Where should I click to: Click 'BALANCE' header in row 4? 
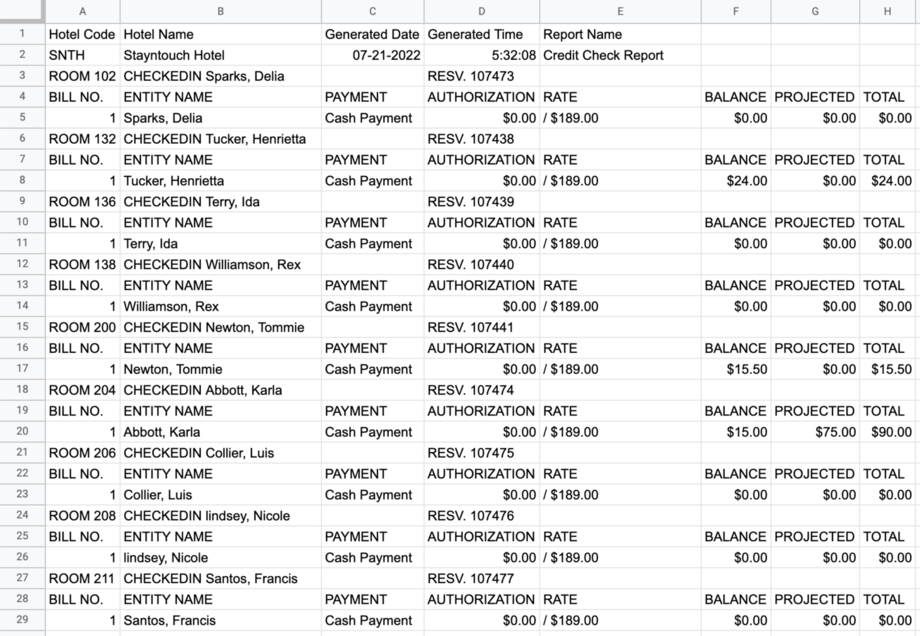(736, 97)
